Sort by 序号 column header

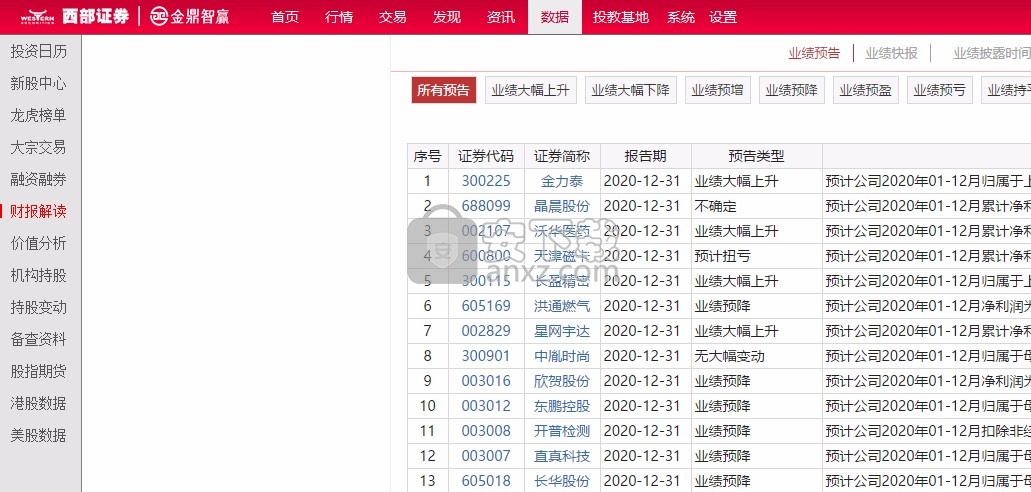click(427, 156)
